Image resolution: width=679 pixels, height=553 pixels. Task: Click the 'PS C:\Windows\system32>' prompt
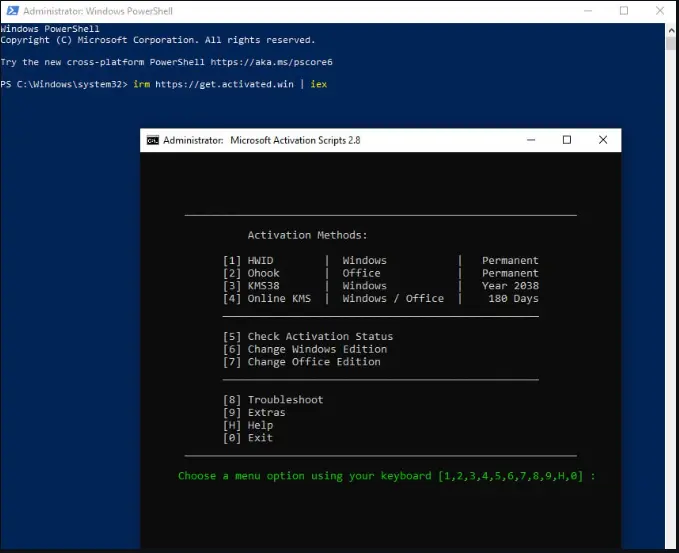(64, 84)
